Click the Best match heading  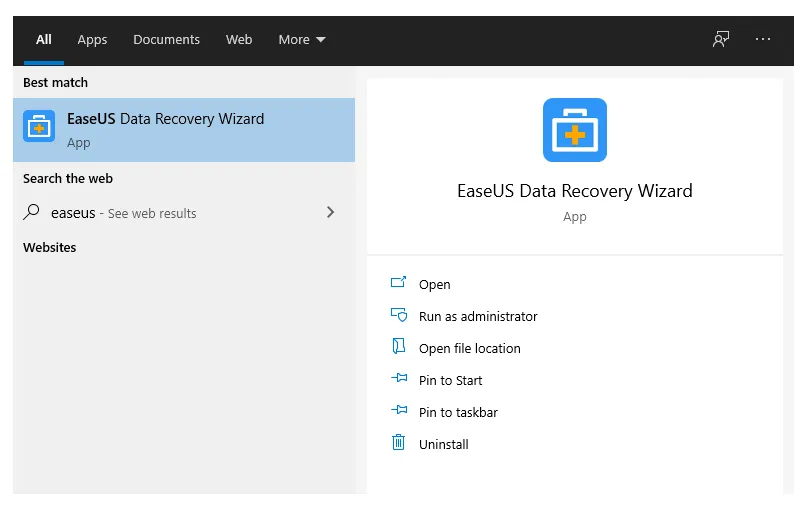(x=56, y=82)
